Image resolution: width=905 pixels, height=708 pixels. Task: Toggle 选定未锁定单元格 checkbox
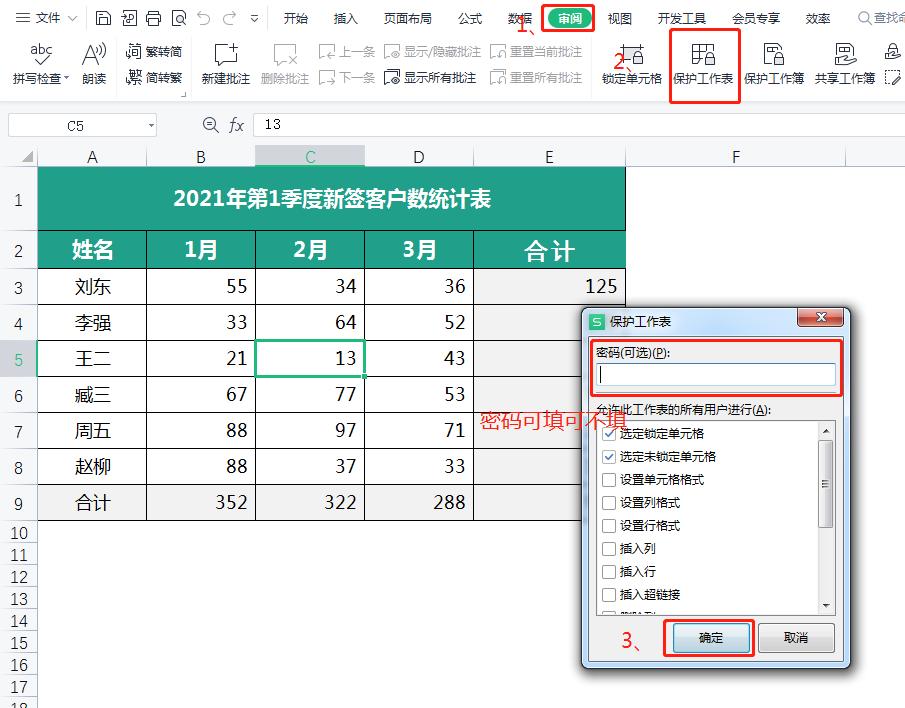(609, 456)
